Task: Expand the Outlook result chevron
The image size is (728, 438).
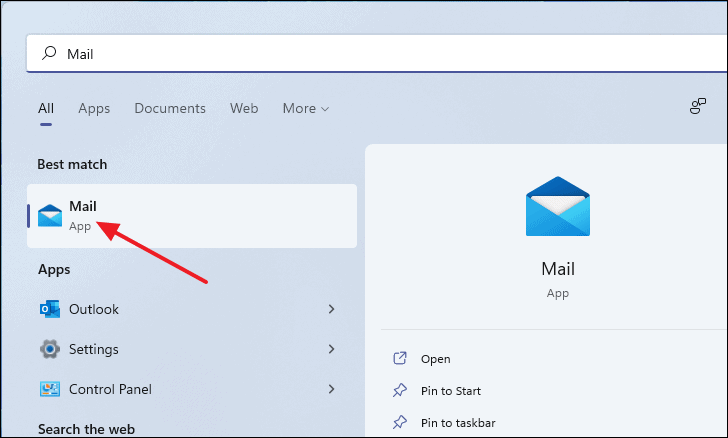Action: [x=332, y=309]
